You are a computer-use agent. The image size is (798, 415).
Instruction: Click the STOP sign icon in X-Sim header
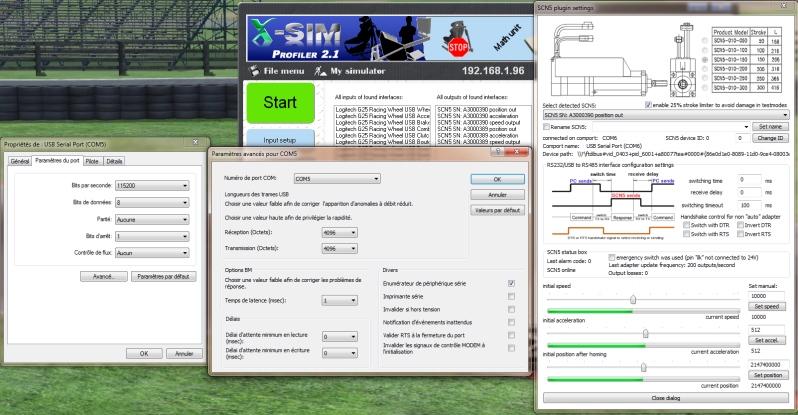click(458, 48)
